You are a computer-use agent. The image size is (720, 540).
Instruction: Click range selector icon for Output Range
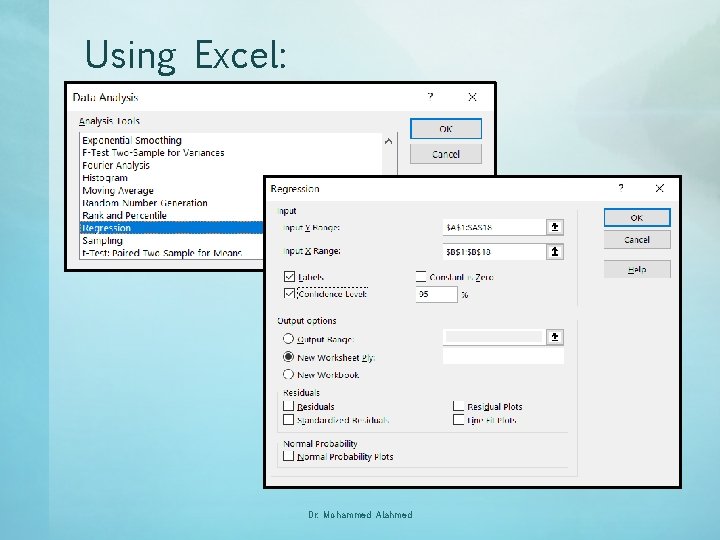point(555,337)
